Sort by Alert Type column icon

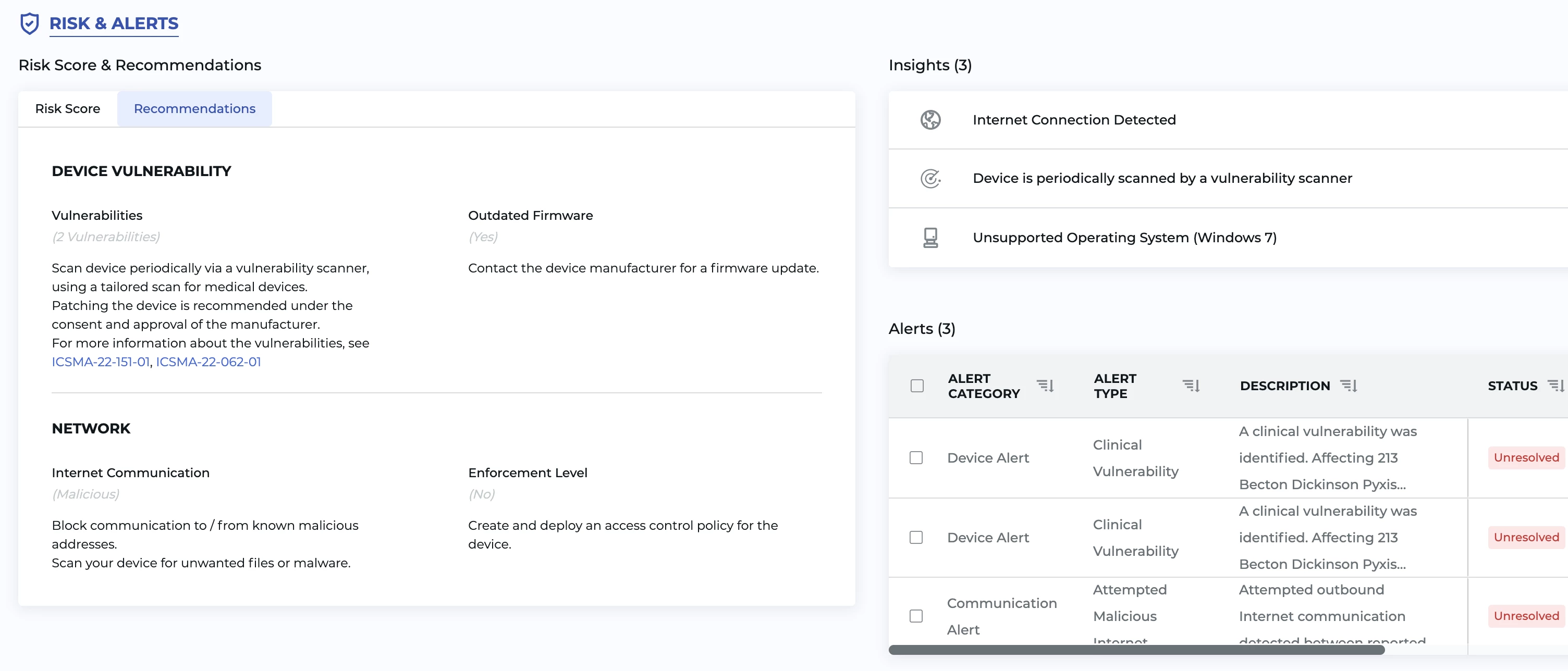coord(1190,386)
